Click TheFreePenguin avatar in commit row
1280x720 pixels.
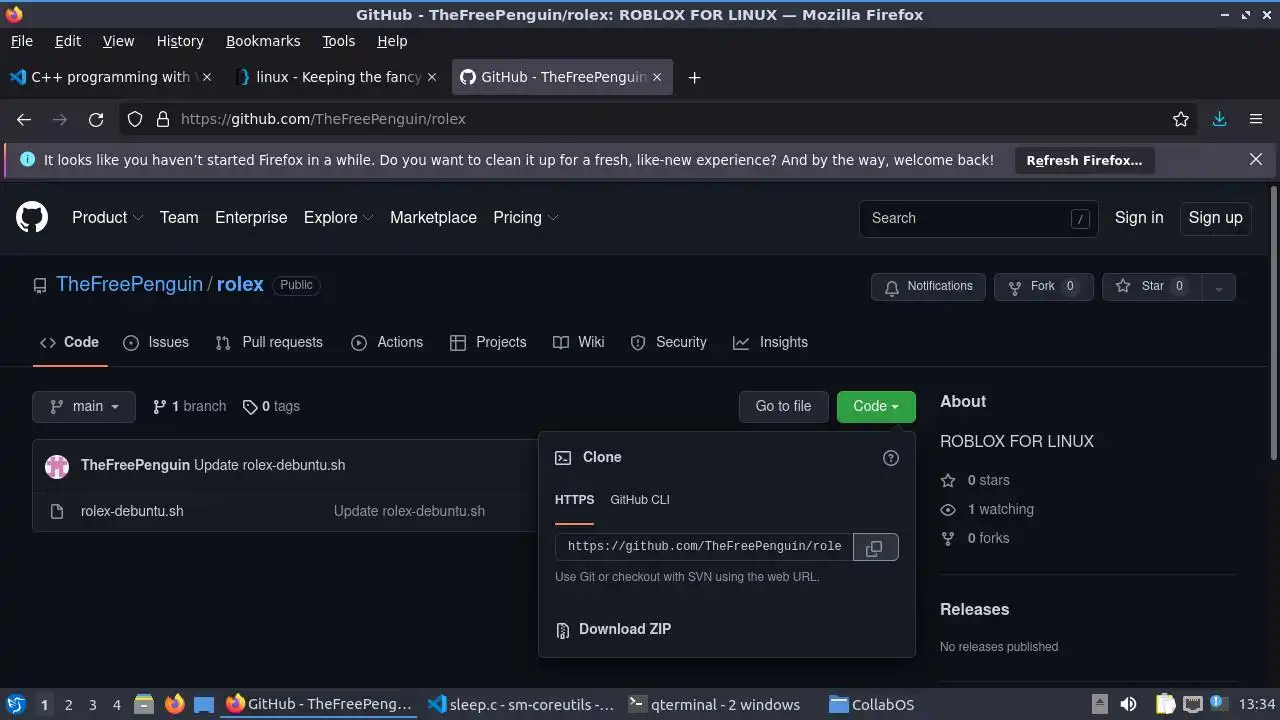(57, 465)
